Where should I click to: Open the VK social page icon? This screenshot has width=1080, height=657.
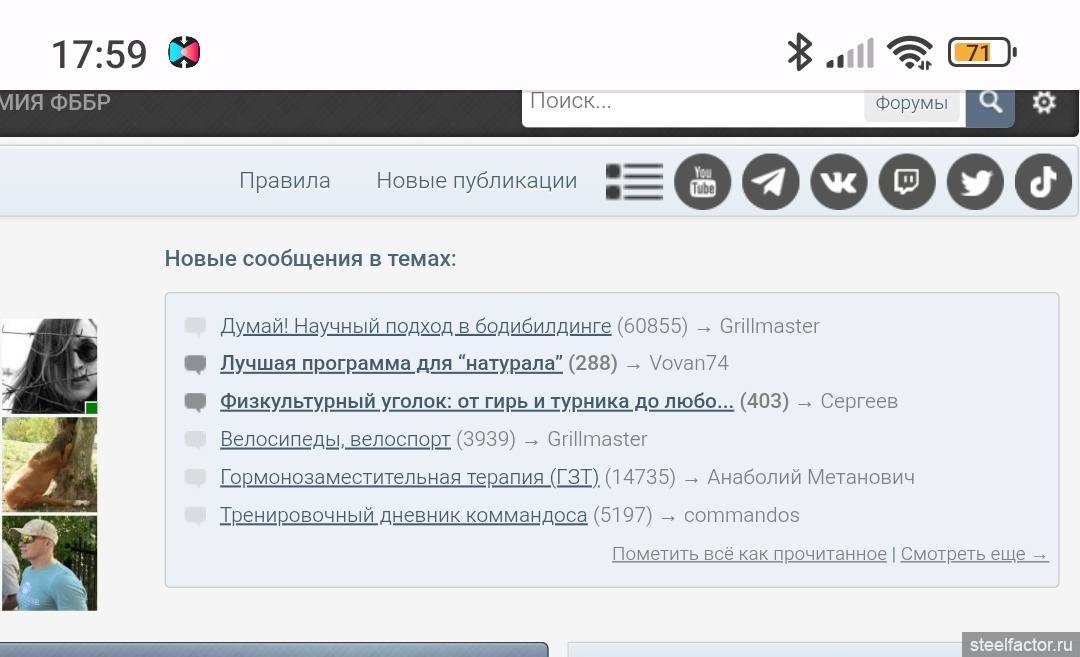pos(838,182)
